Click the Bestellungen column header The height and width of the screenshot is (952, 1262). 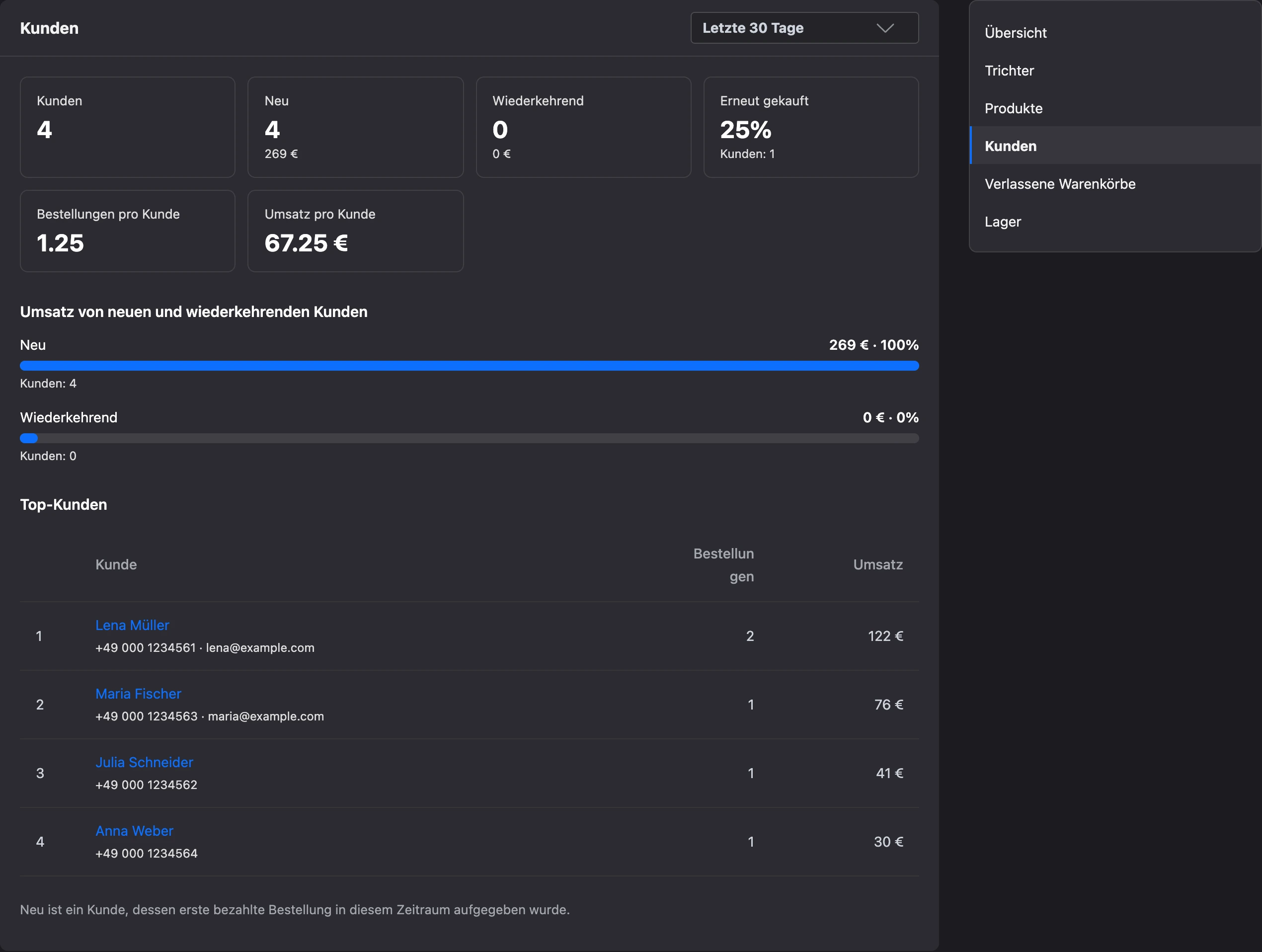(723, 565)
